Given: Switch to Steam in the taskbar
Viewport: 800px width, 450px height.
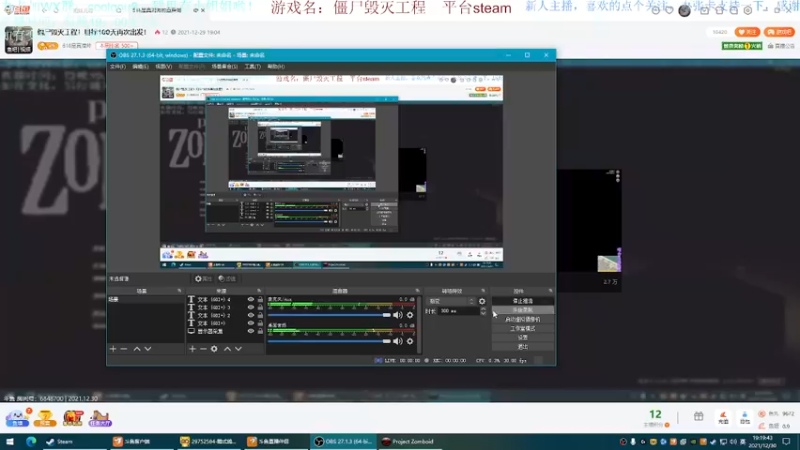Looking at the screenshot, I should (60, 442).
